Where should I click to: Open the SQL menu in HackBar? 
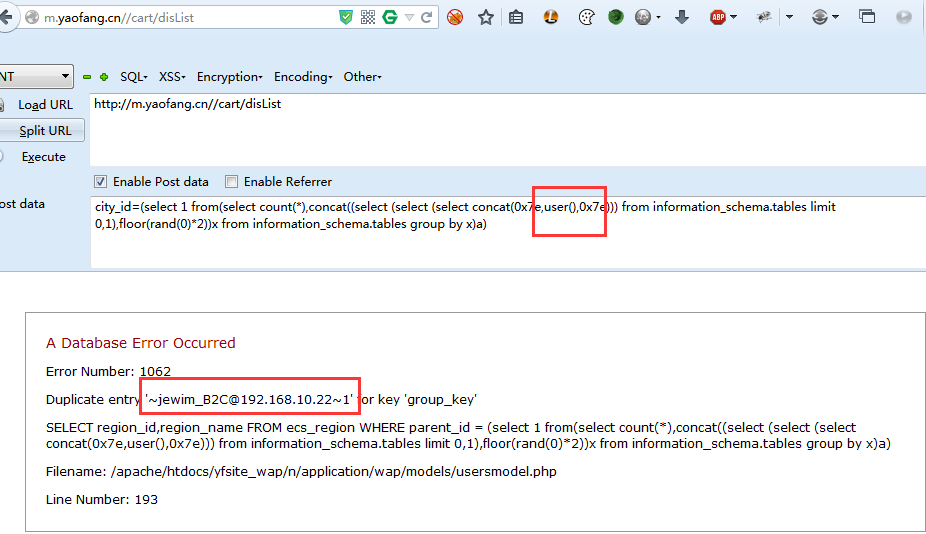(133, 77)
